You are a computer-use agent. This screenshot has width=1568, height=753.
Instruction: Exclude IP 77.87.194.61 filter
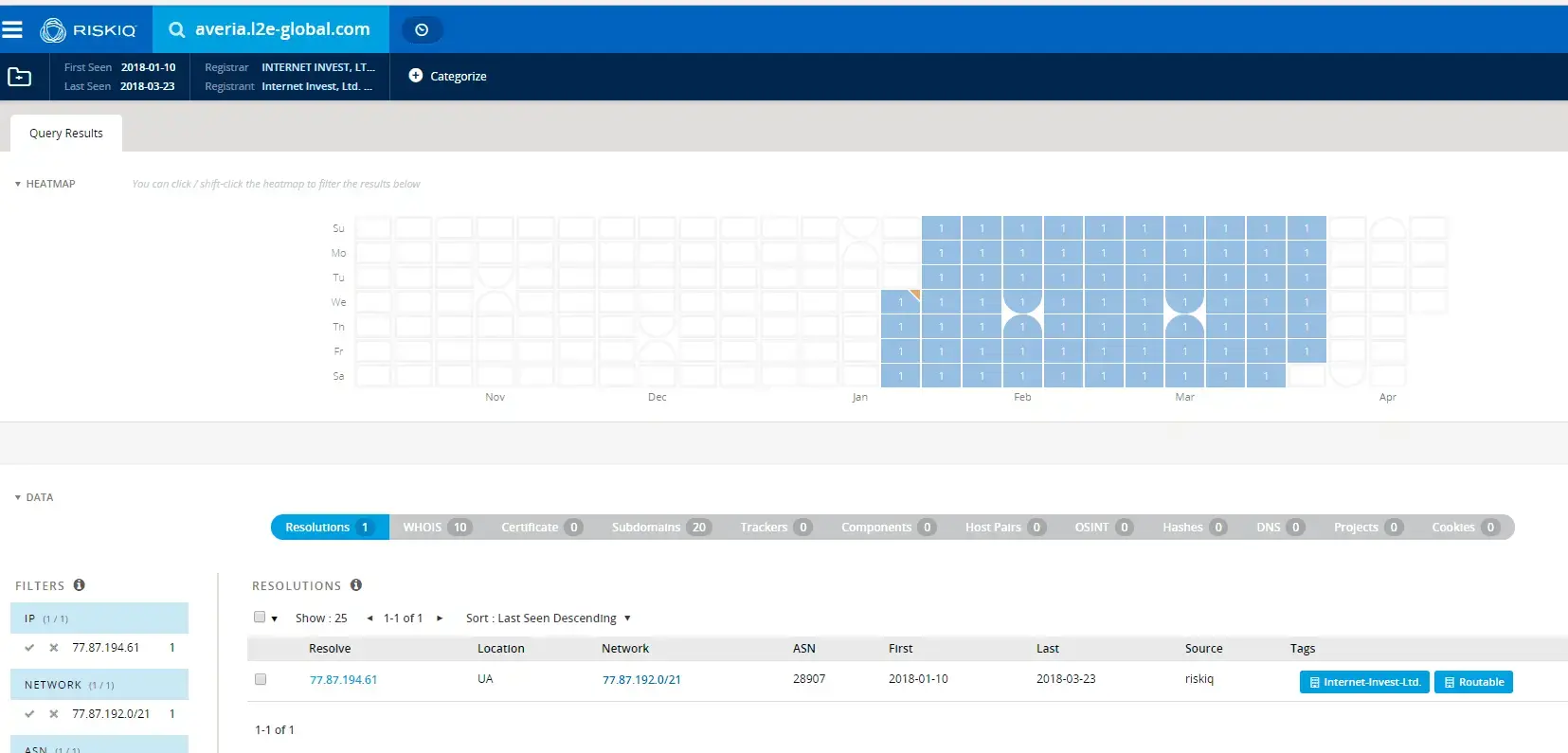click(x=54, y=648)
